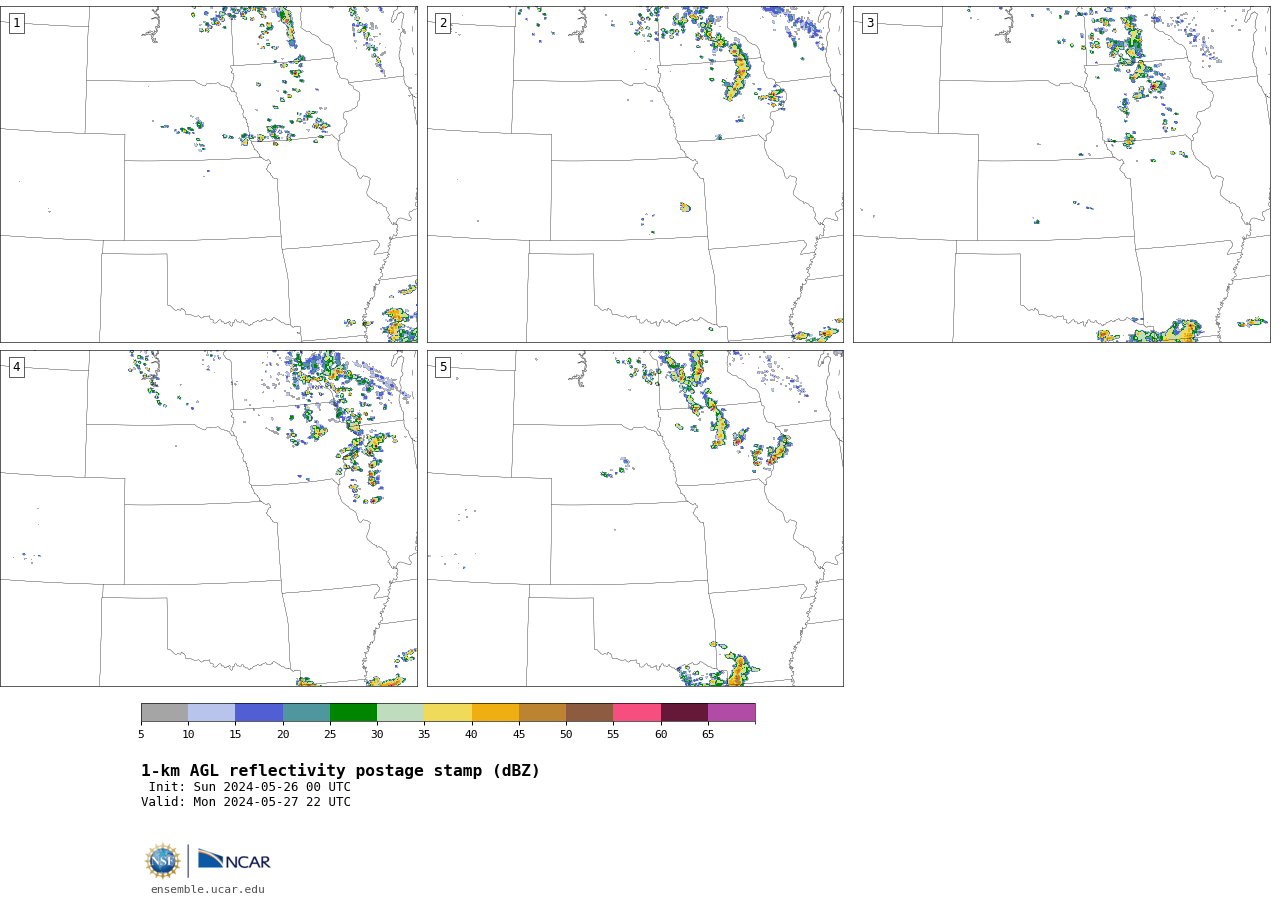The width and height of the screenshot is (1280, 901).
Task: Select the light blue 10-15 dBZ swatch
Action: point(211,713)
